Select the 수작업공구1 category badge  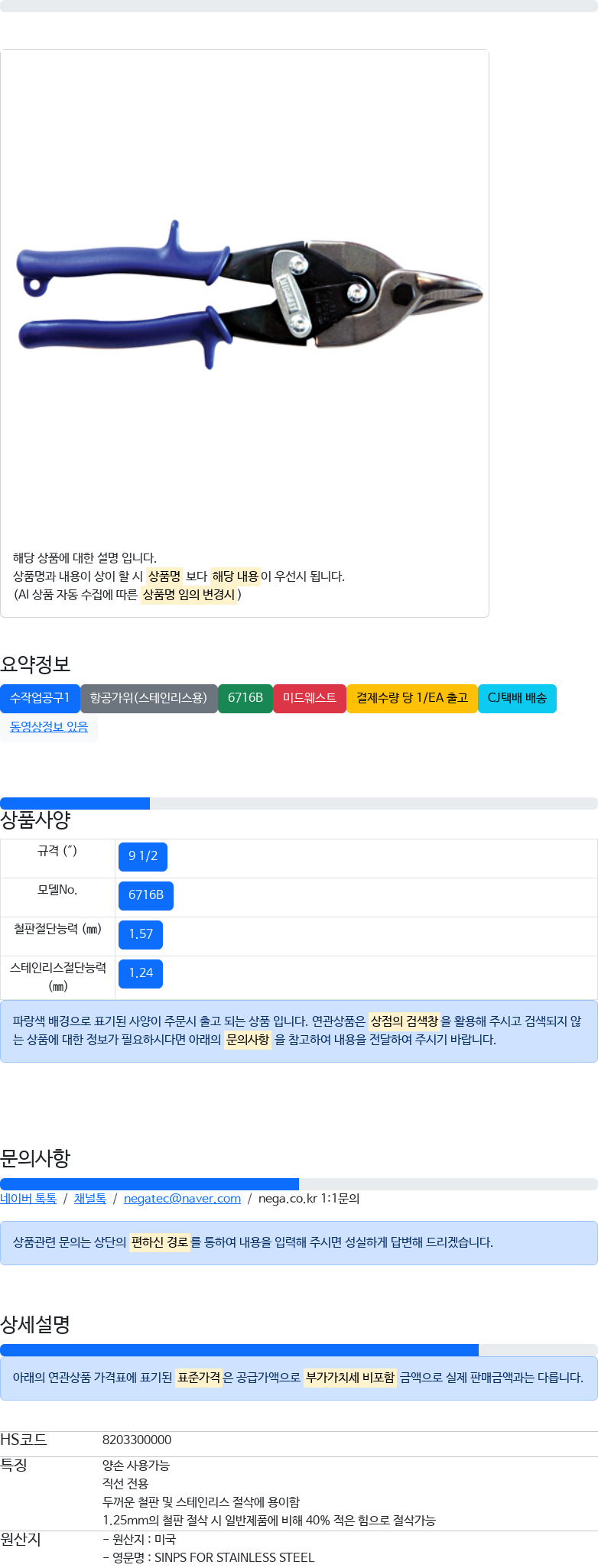pyautogui.click(x=40, y=698)
